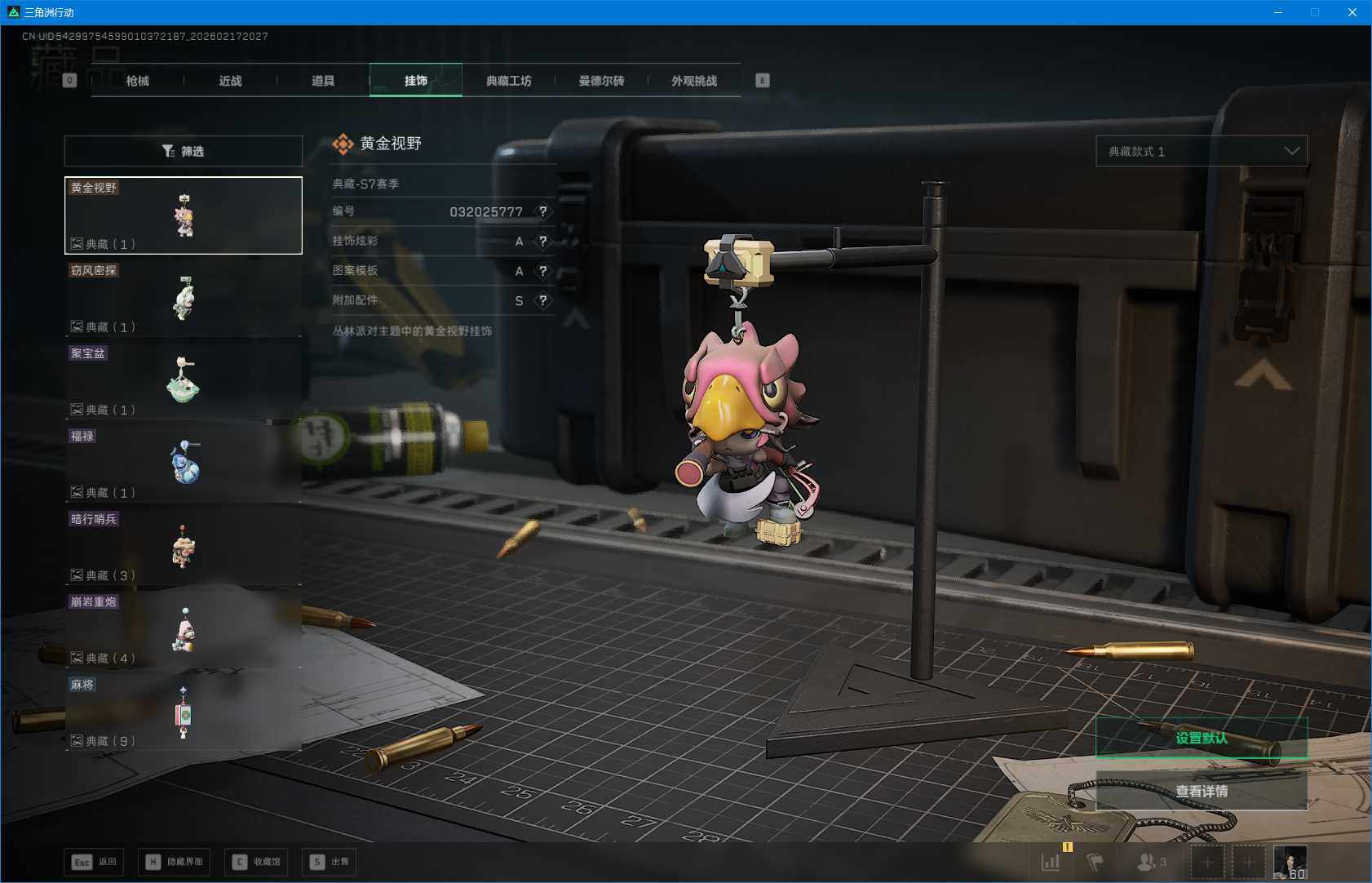
Task: Click the question mark beside 编号
Action: pos(543,211)
